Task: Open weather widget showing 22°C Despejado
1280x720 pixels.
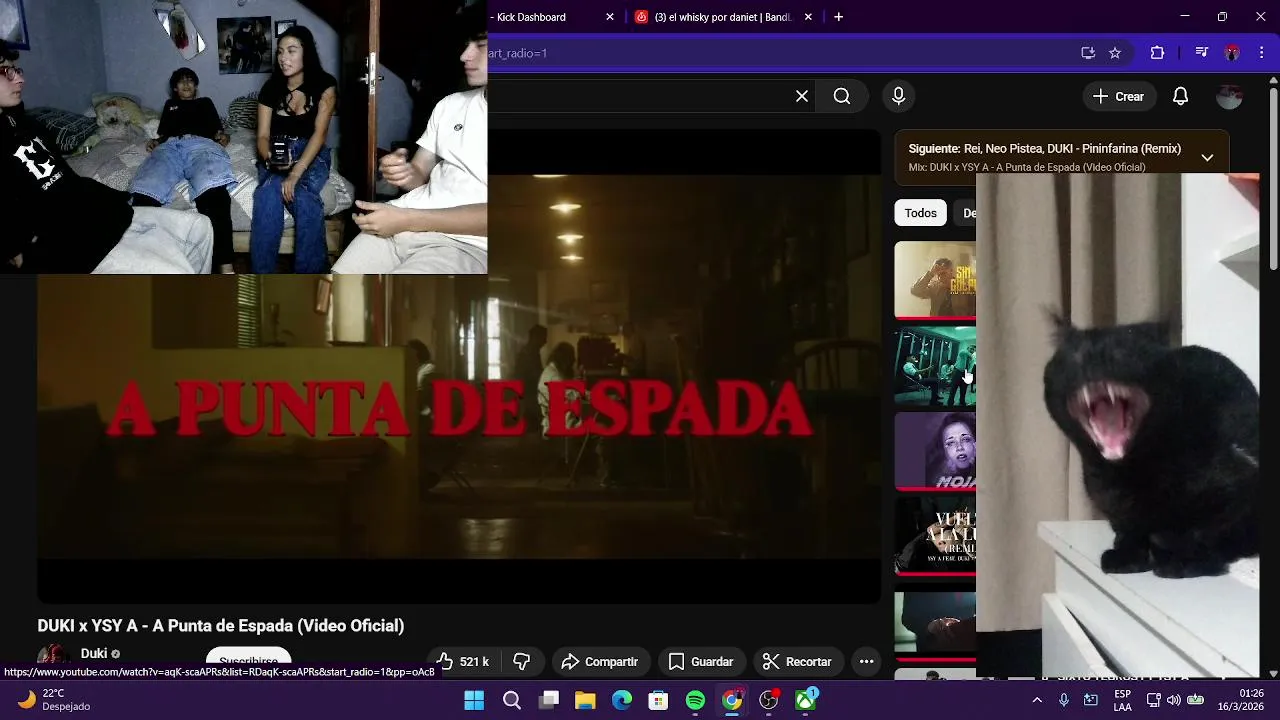Action: point(55,700)
